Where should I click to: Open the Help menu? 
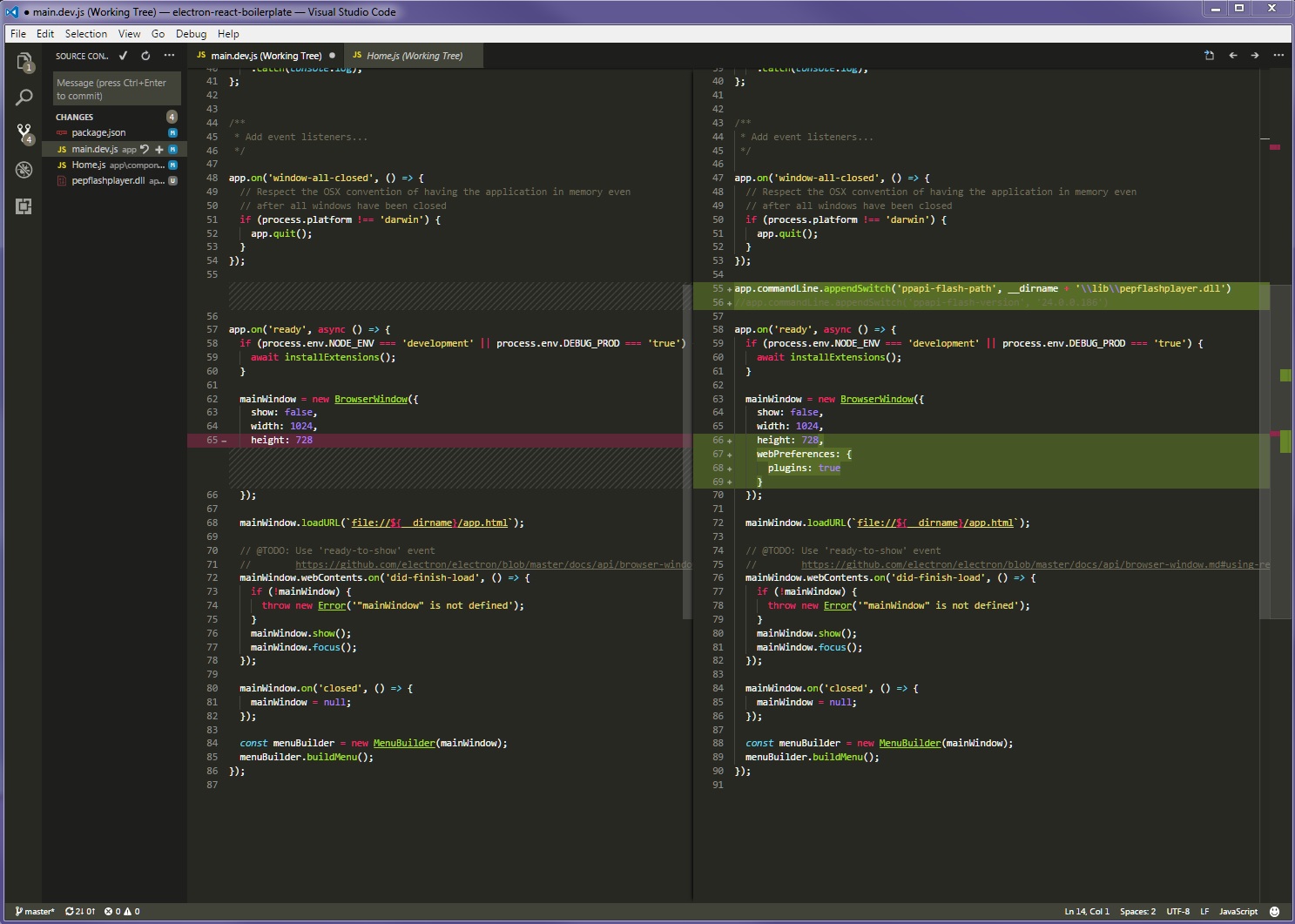point(228,34)
